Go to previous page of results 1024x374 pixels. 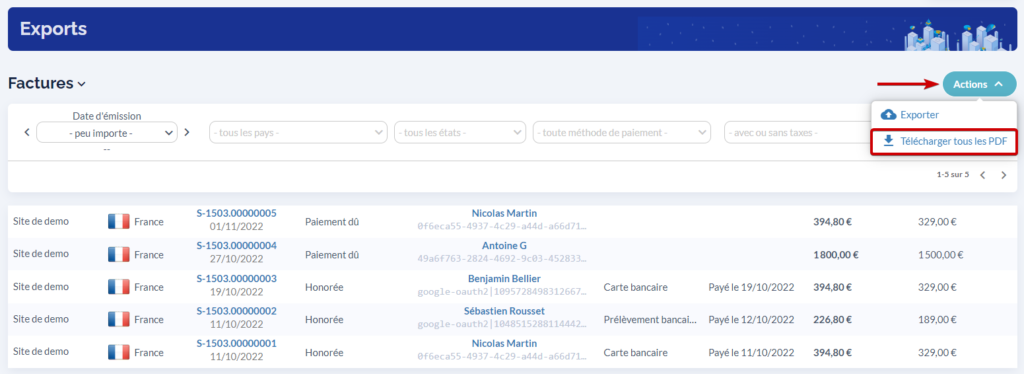(x=982, y=175)
